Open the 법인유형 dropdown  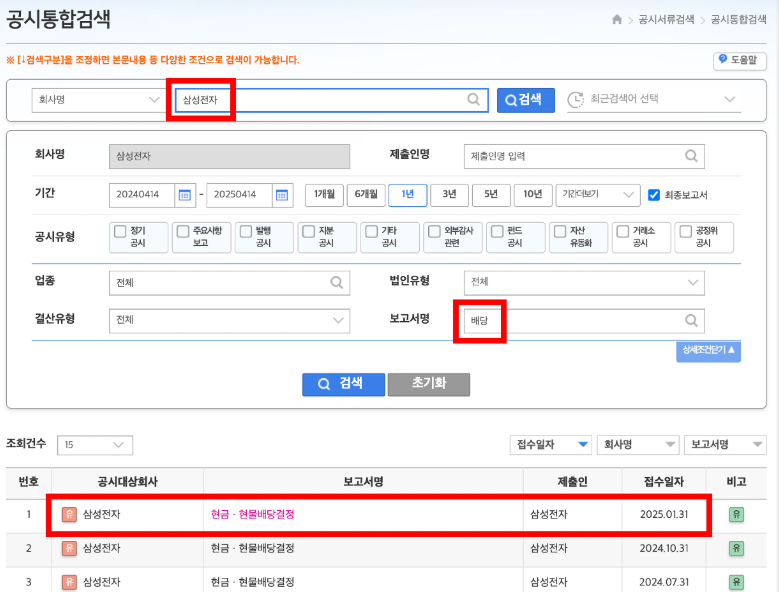click(584, 282)
